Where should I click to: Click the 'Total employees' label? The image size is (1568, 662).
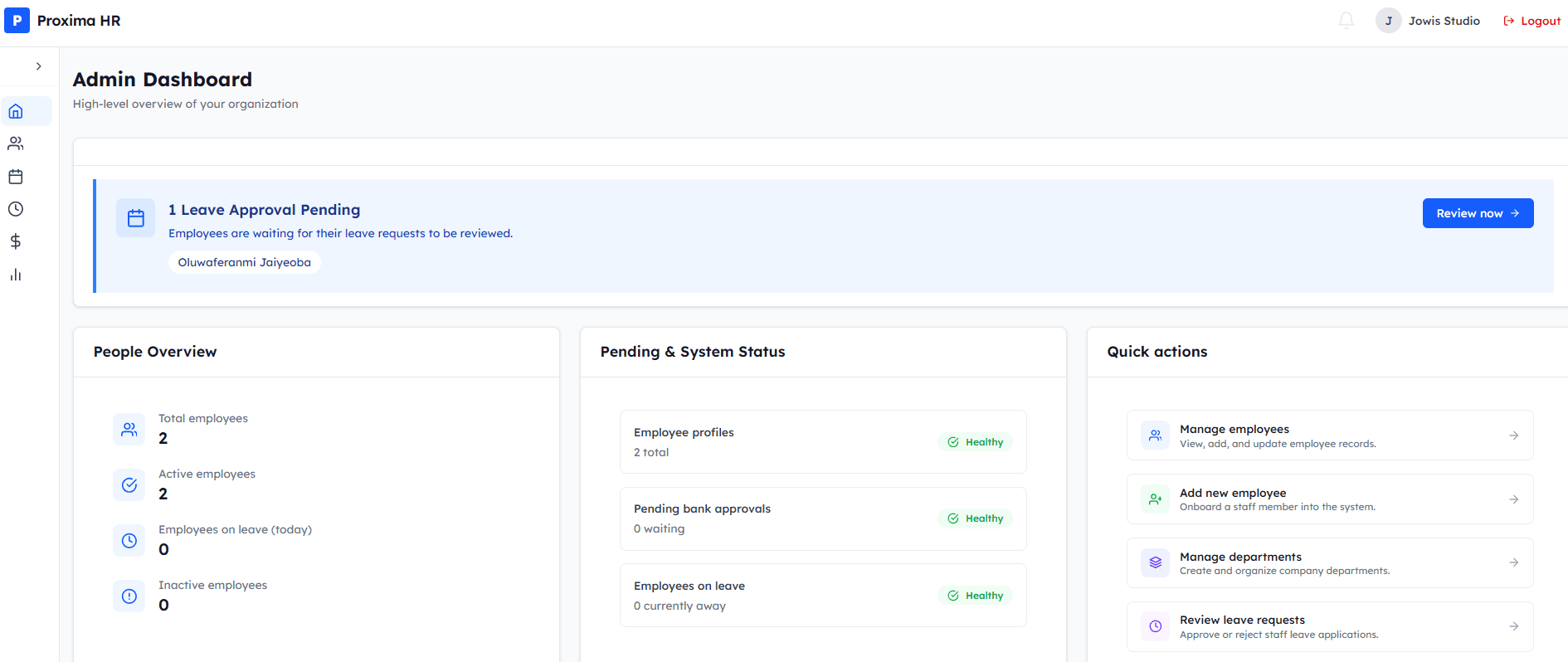click(203, 419)
